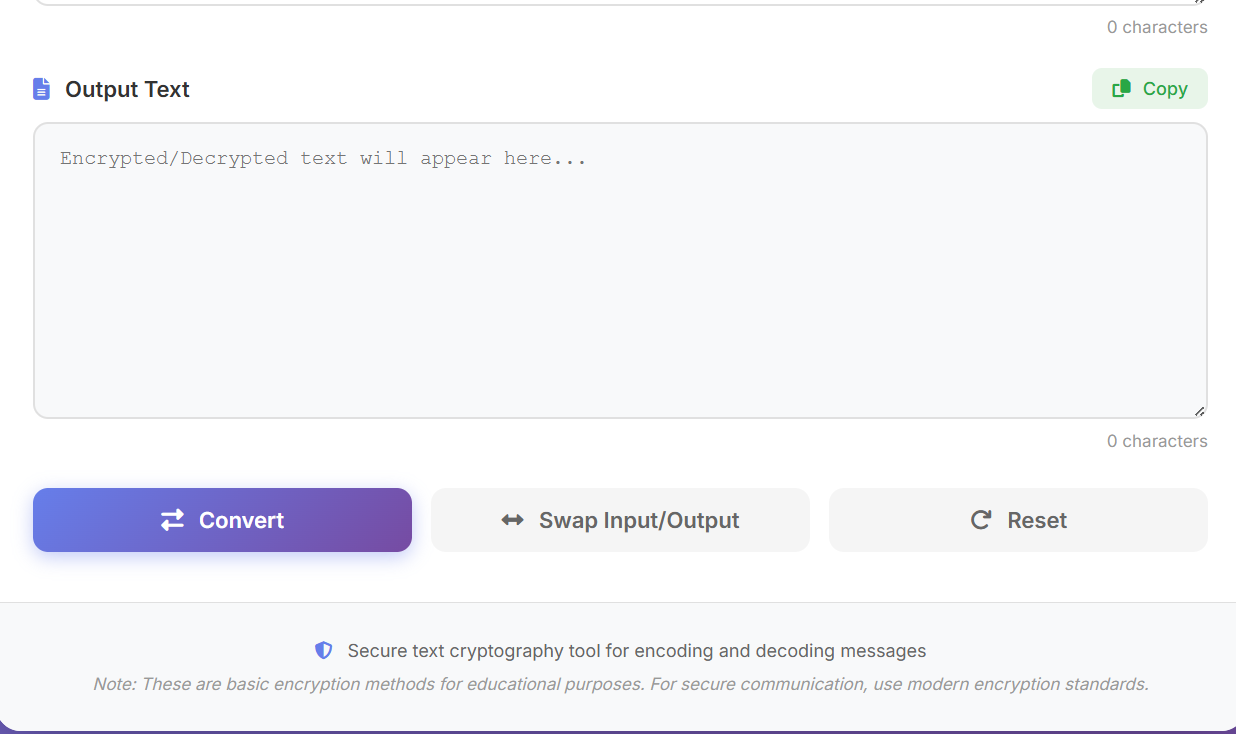The width and height of the screenshot is (1236, 734).
Task: Click the encryption disclaimer note text
Action: [x=618, y=684]
